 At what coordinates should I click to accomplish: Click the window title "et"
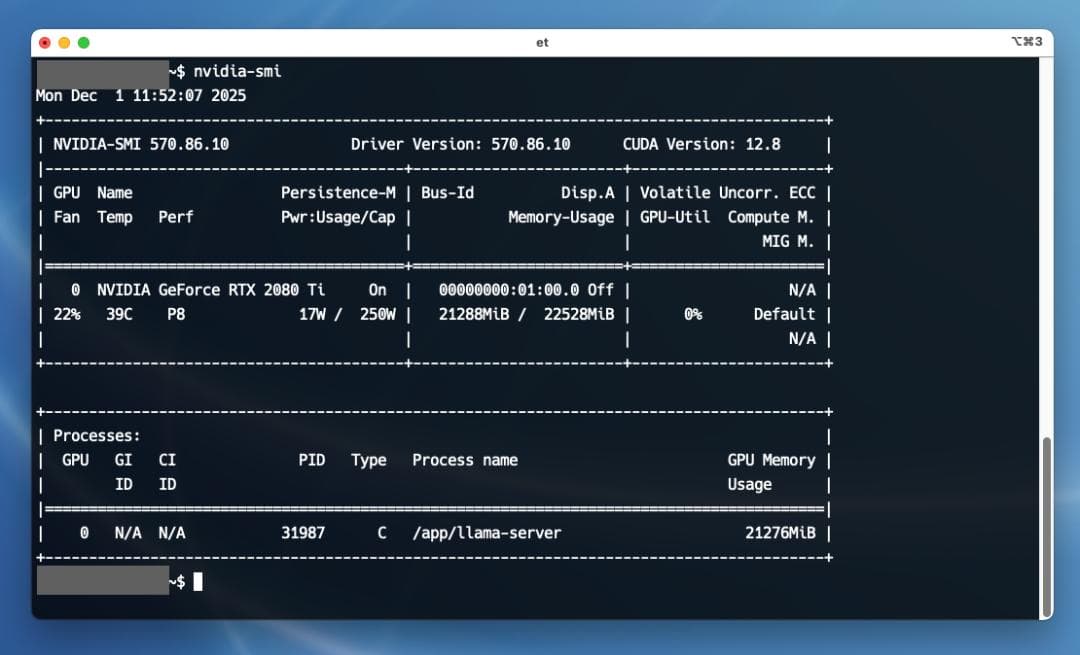coord(542,43)
